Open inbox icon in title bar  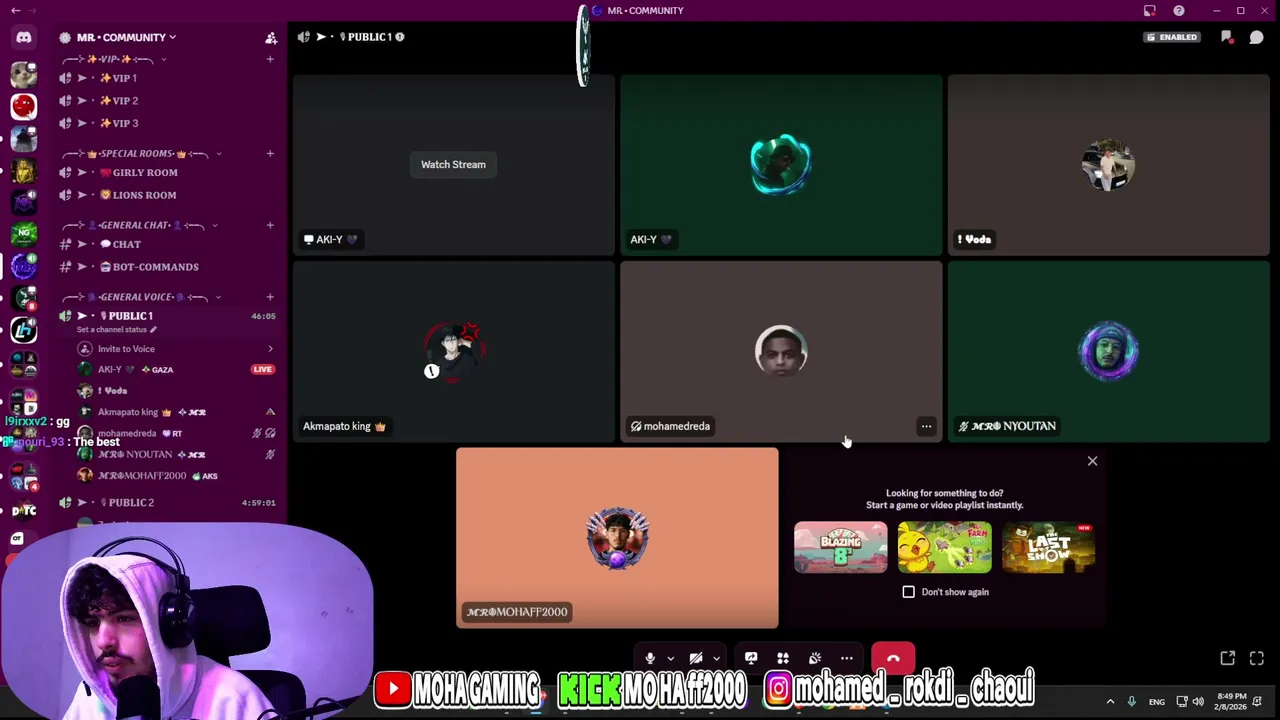click(x=1150, y=11)
